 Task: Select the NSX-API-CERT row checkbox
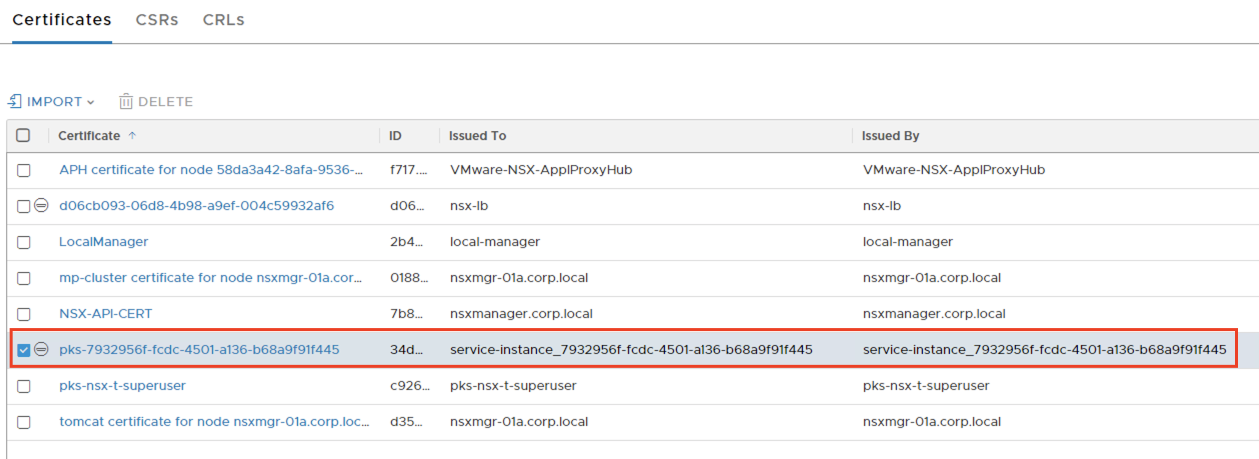click(x=24, y=314)
